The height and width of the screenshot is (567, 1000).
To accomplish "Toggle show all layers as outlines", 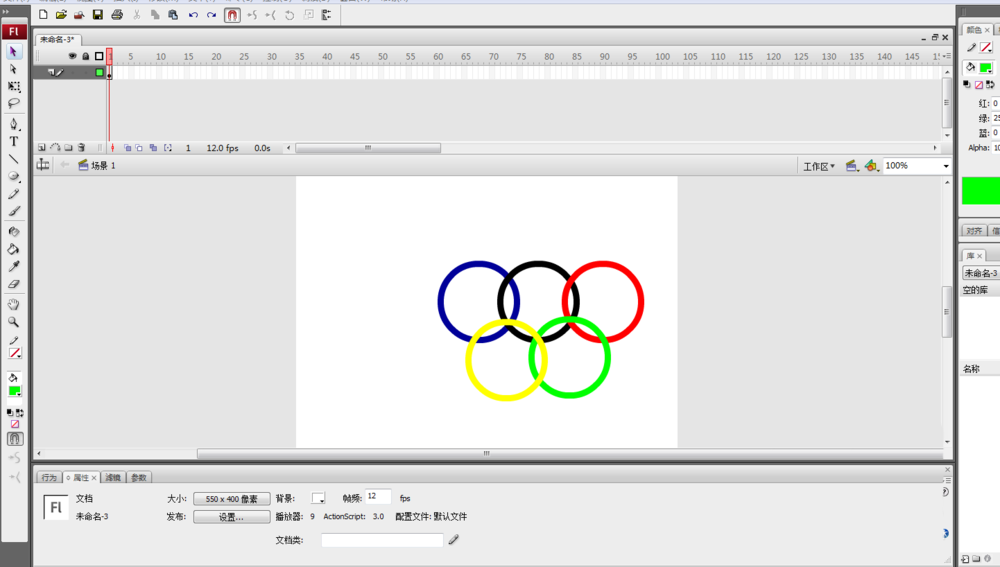I will pyautogui.click(x=99, y=56).
